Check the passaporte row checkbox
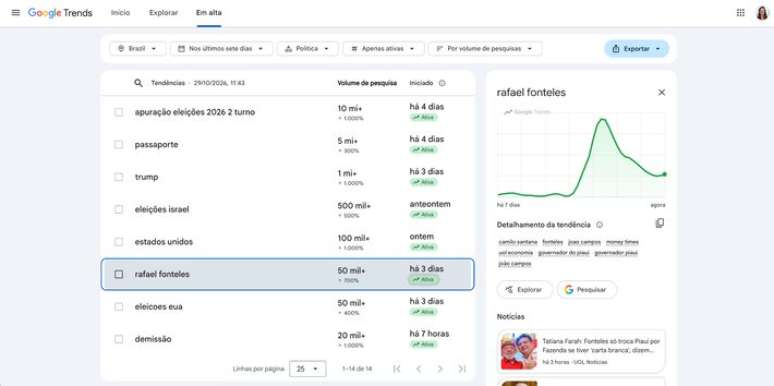 pos(118,145)
